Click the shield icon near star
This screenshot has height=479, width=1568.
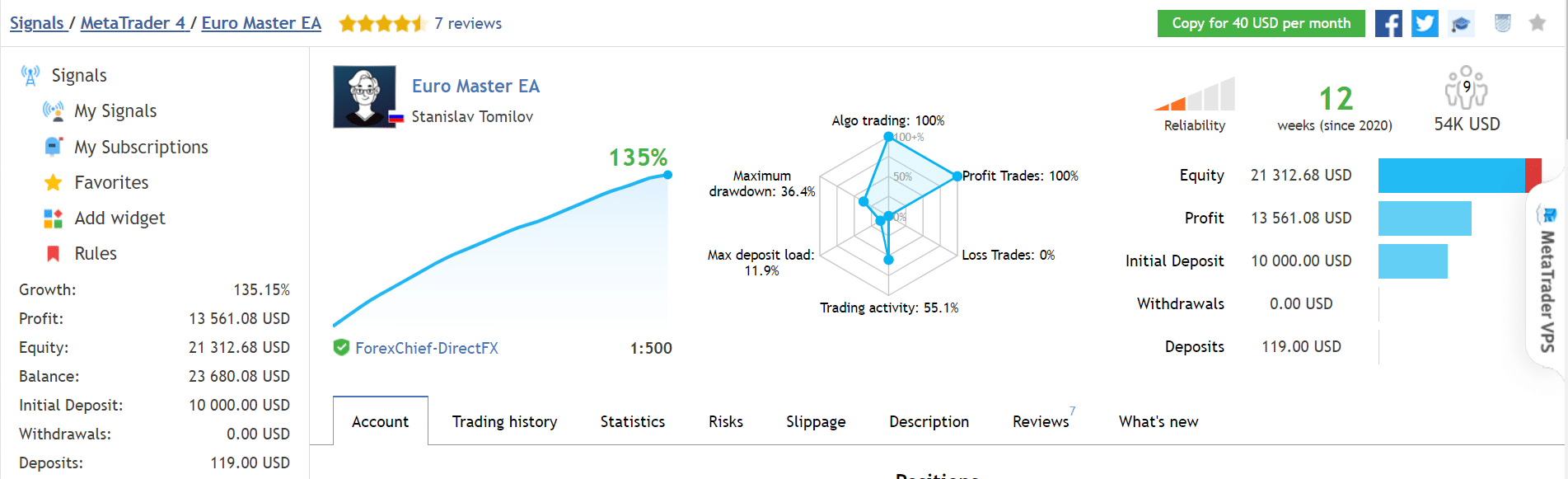pos(1503,23)
